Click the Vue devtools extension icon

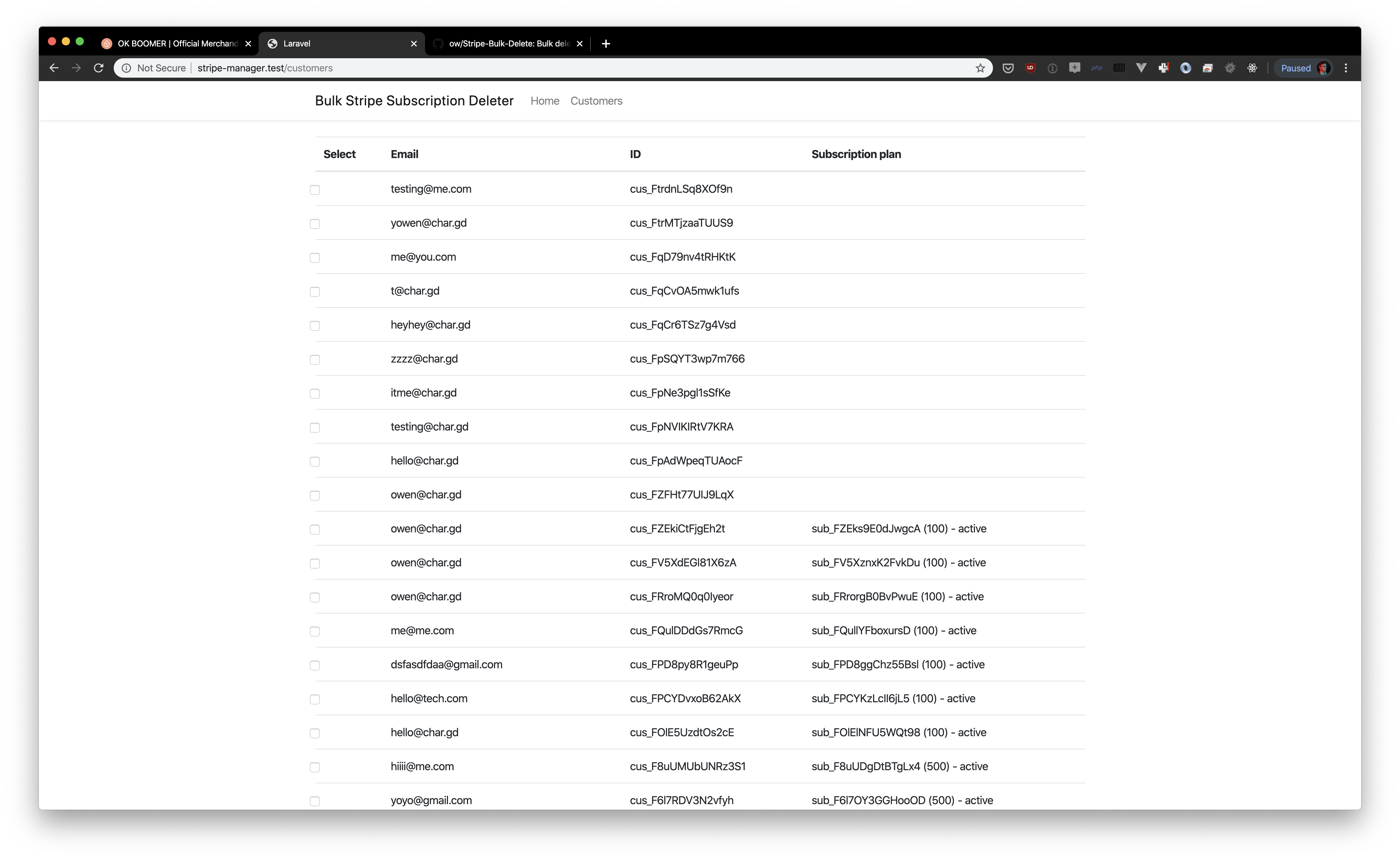tap(1141, 68)
